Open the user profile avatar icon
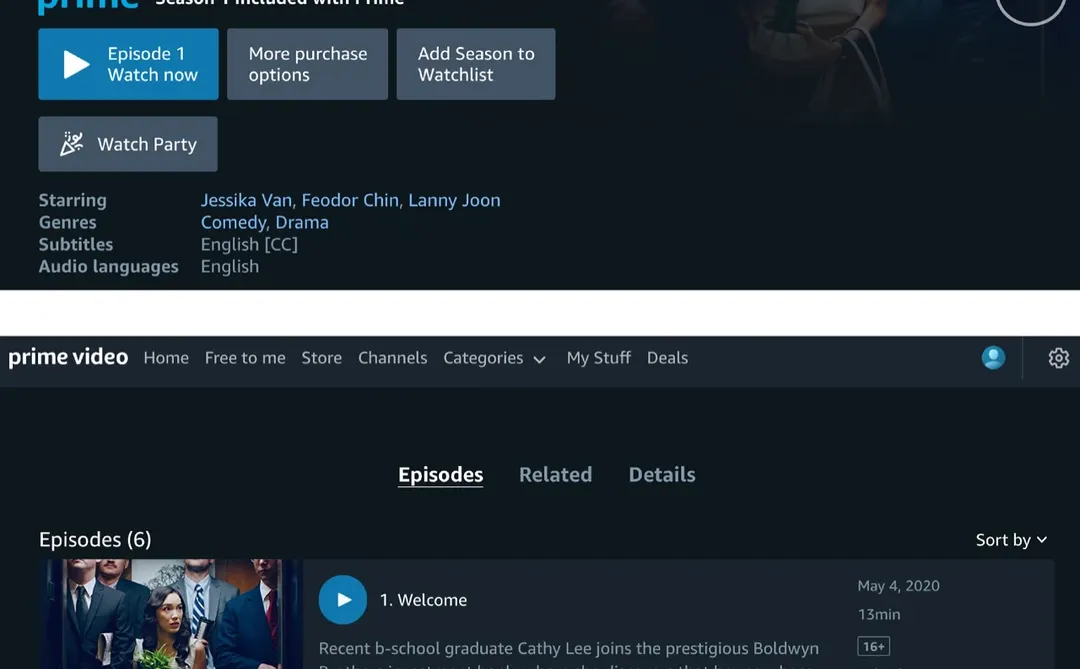Viewport: 1080px width, 669px height. (993, 358)
